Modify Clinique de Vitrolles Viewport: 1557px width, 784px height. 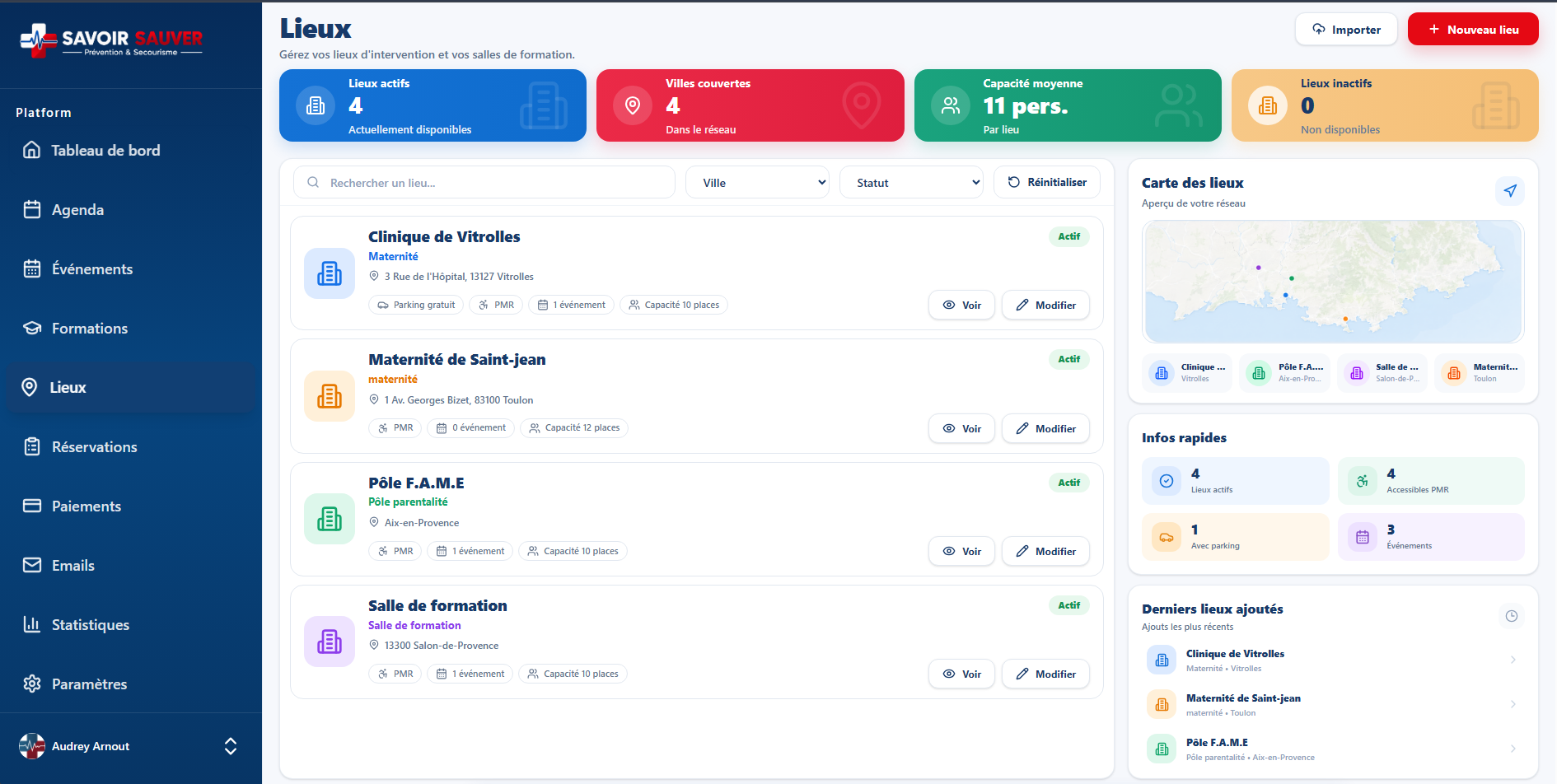click(x=1045, y=306)
